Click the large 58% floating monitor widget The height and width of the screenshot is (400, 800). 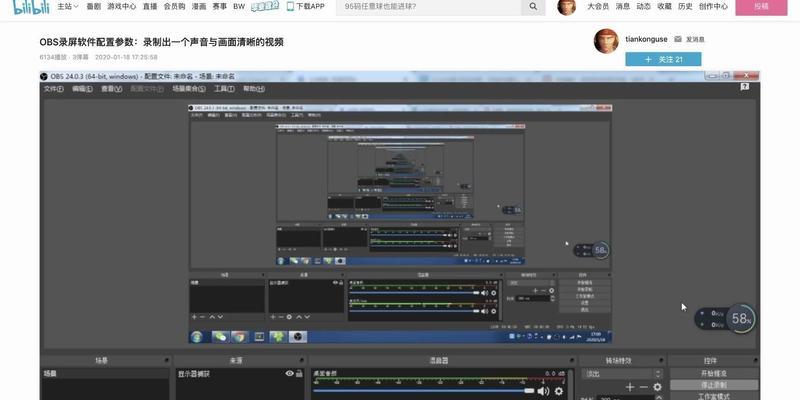725,318
